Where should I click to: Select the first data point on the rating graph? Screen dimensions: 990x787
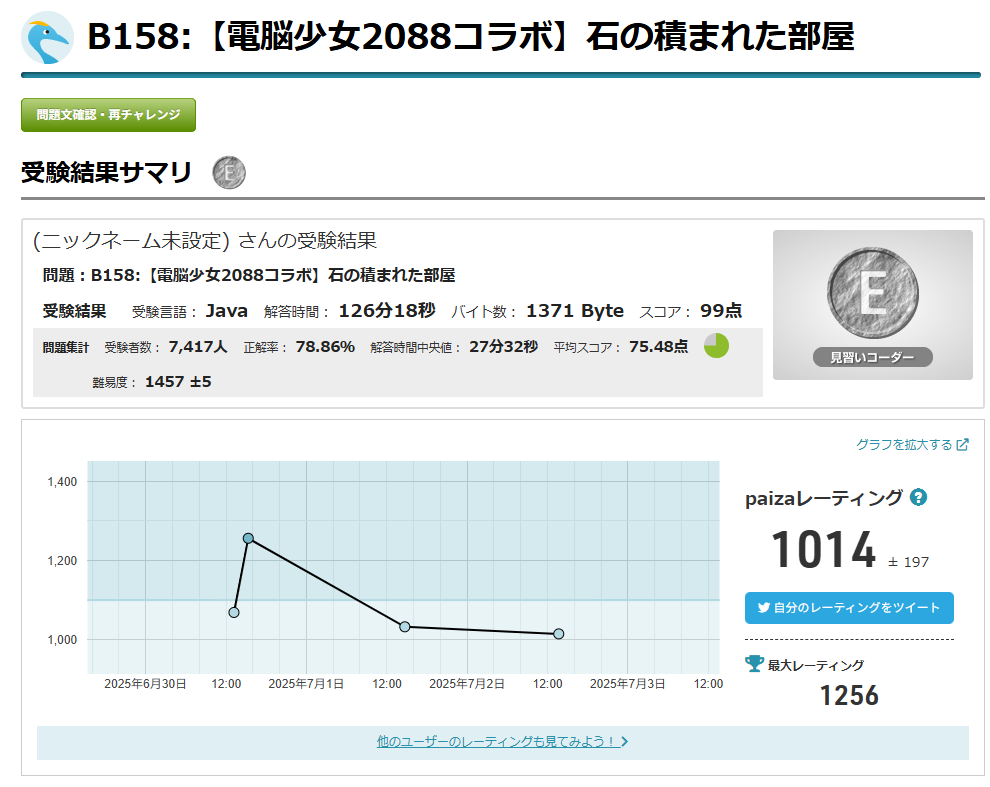click(x=234, y=612)
